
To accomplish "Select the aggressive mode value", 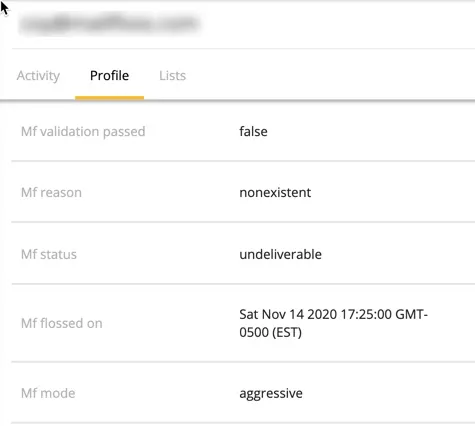I will (271, 393).
